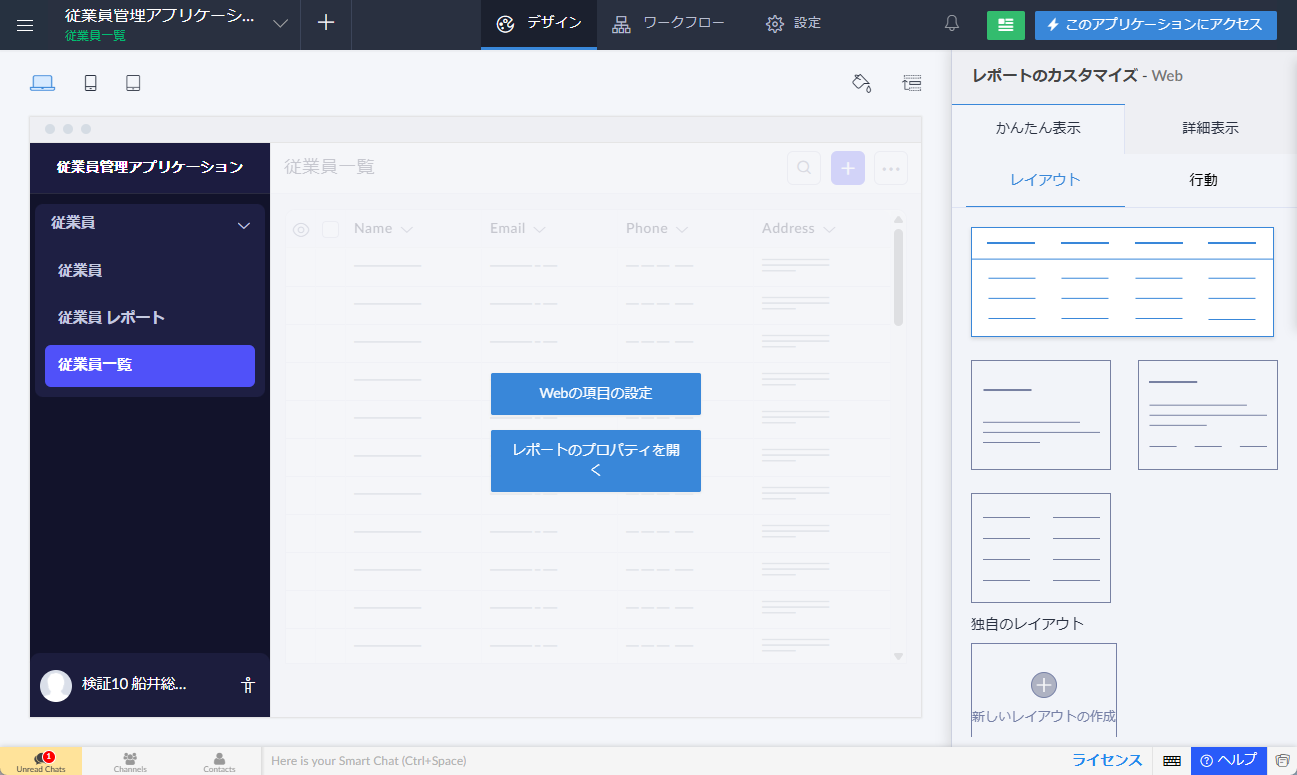
Task: Switch to desktop device preview icon
Action: (x=42, y=83)
